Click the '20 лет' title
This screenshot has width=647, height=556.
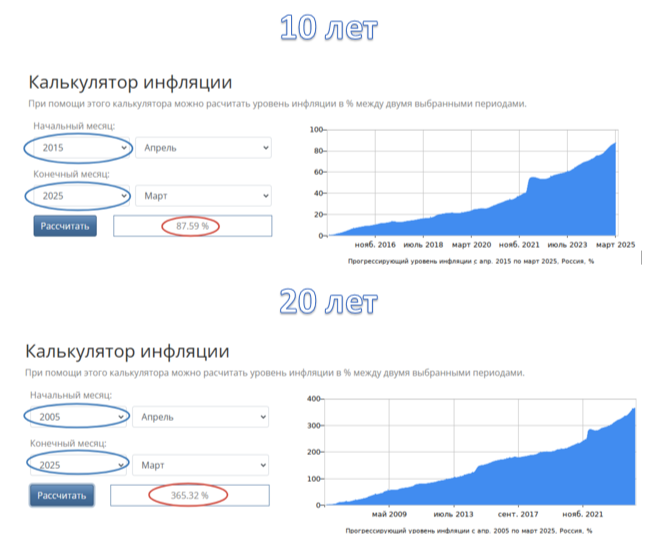[328, 301]
